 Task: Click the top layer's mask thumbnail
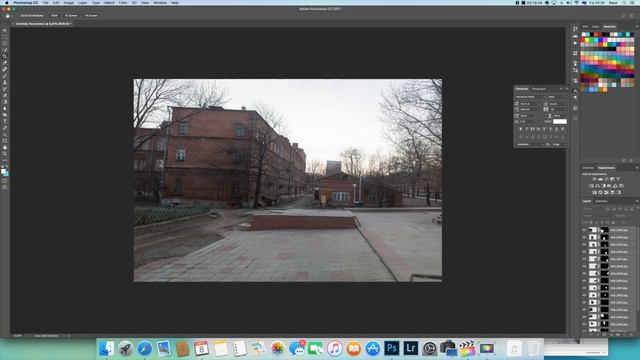tap(604, 230)
